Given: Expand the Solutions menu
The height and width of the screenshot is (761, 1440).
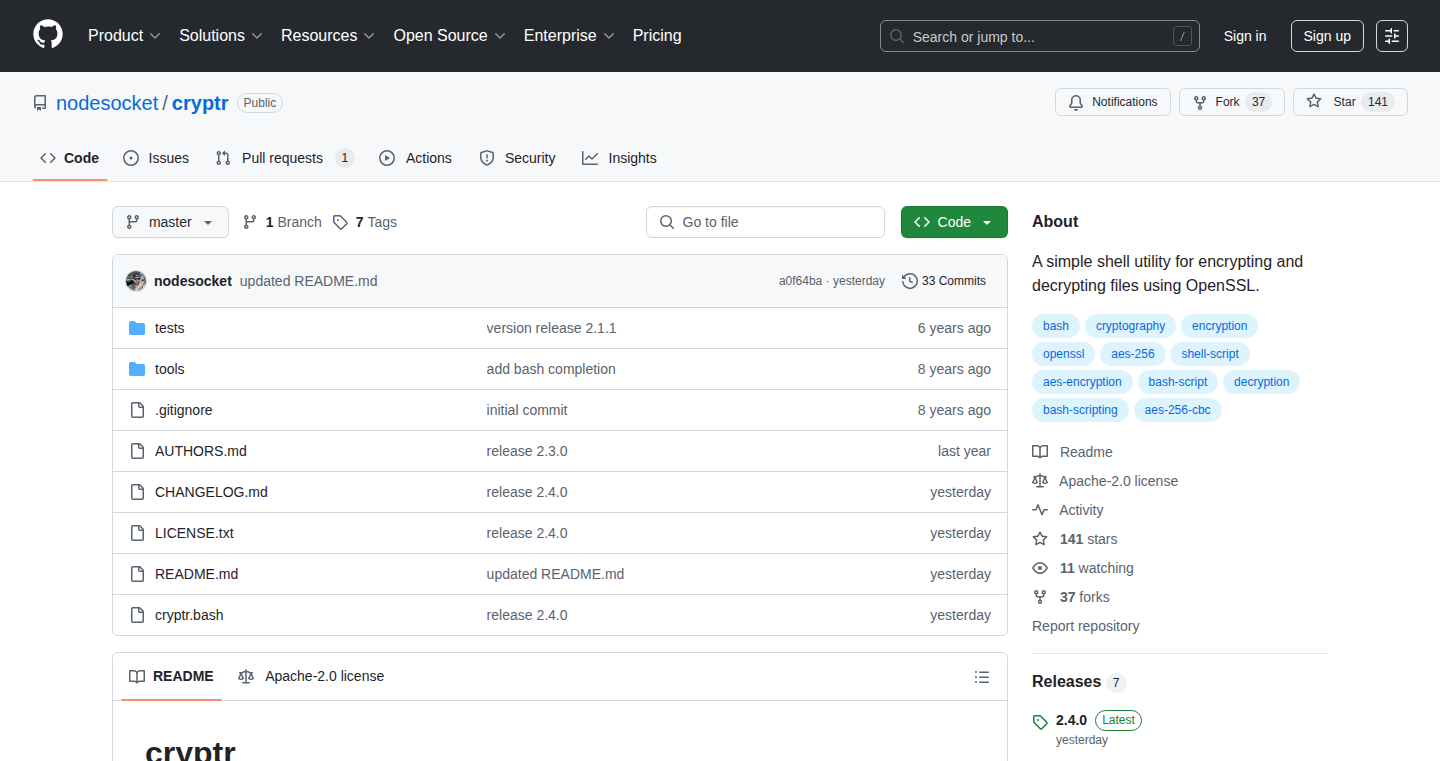Looking at the screenshot, I should 221,36.
